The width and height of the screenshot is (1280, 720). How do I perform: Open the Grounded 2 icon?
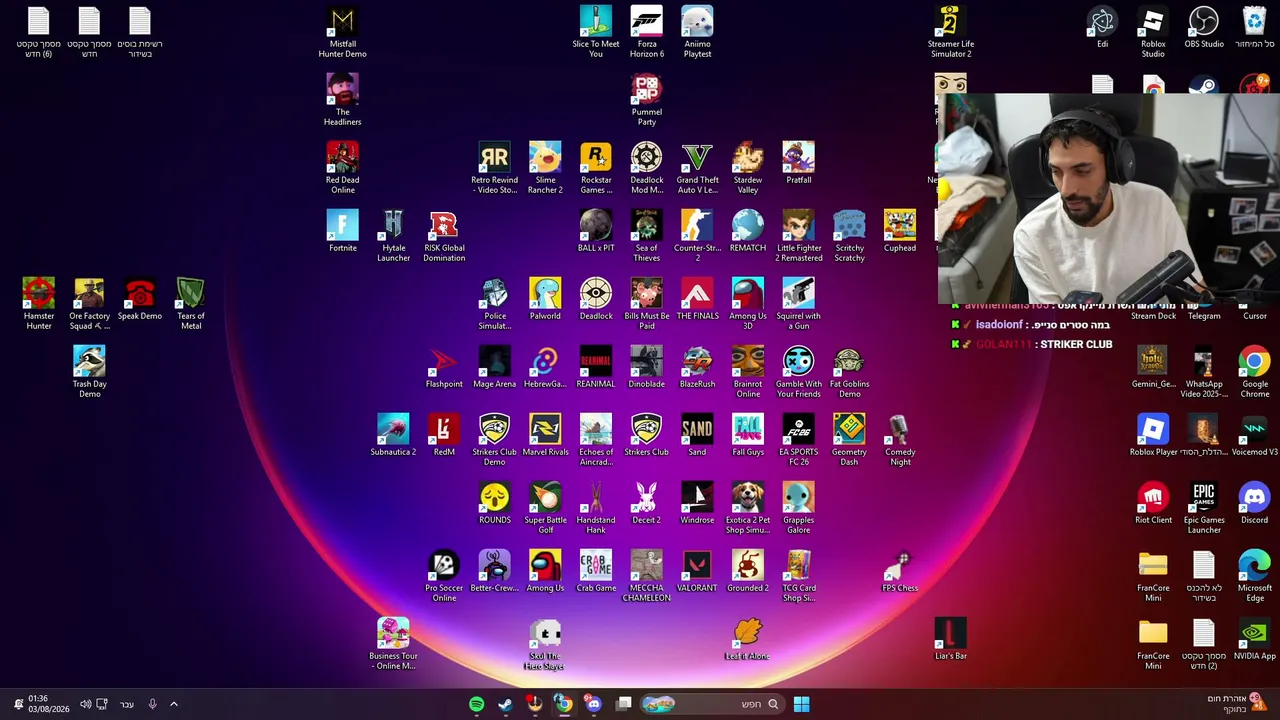(x=747, y=571)
